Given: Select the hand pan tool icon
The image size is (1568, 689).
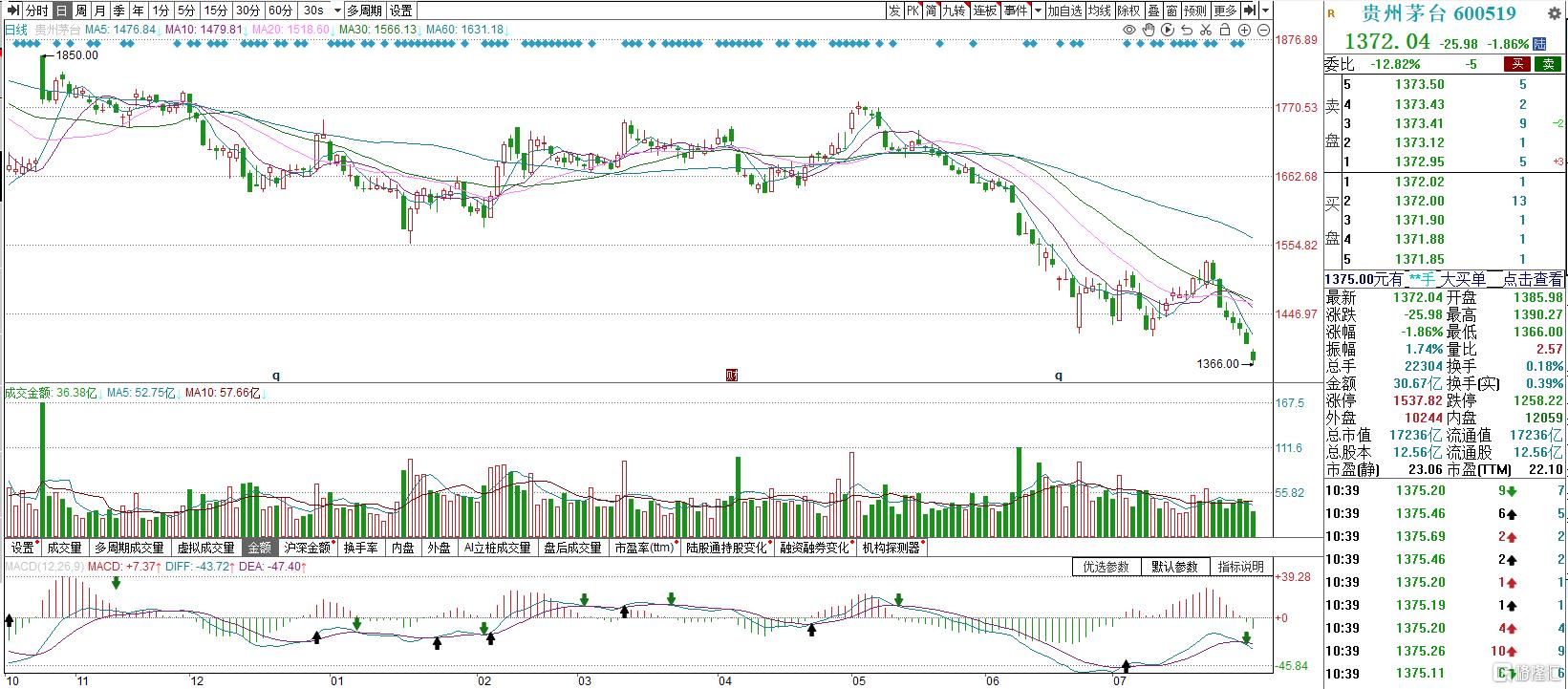Looking at the screenshot, I should 1149,30.
